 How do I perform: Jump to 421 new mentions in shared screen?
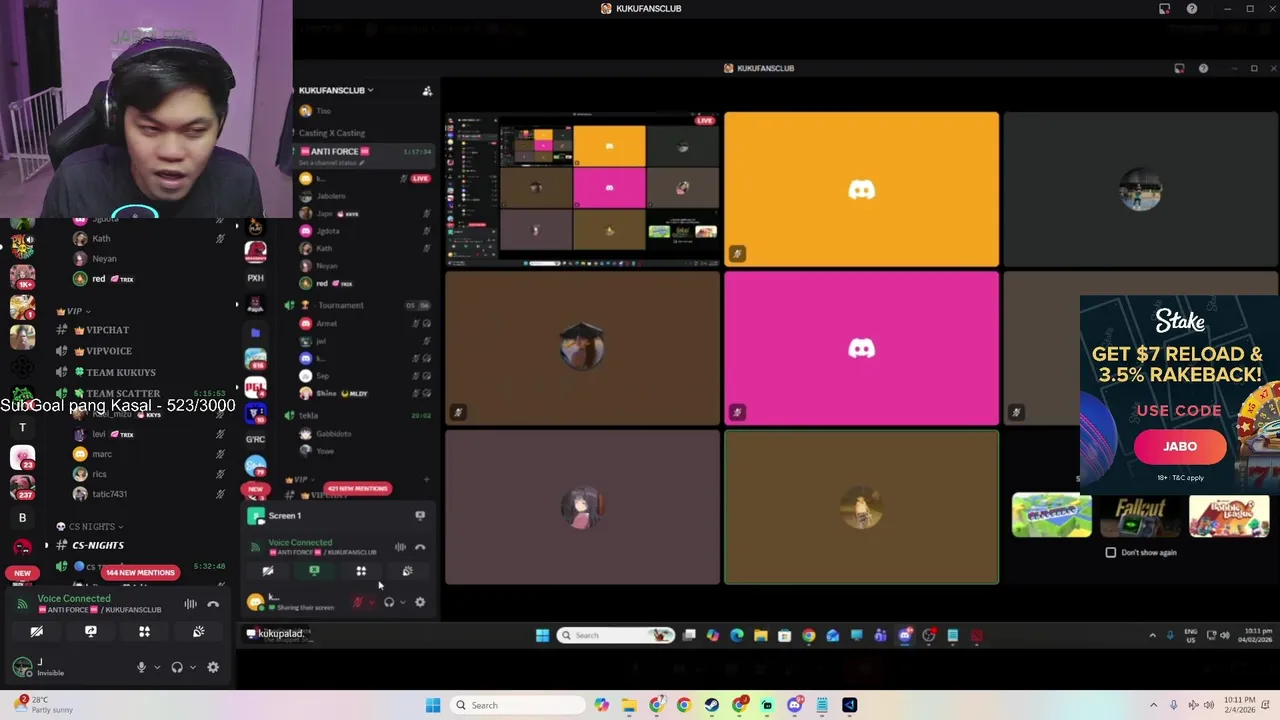pyautogui.click(x=357, y=488)
